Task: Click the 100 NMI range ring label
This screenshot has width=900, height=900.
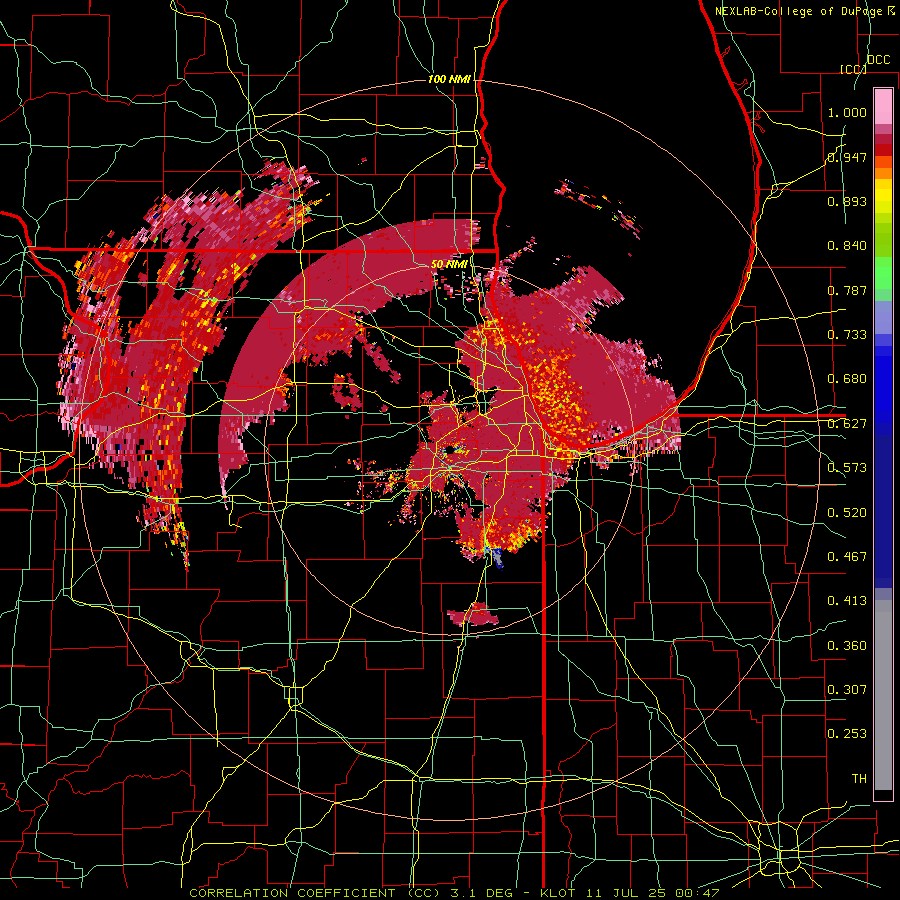Action: click(x=449, y=79)
